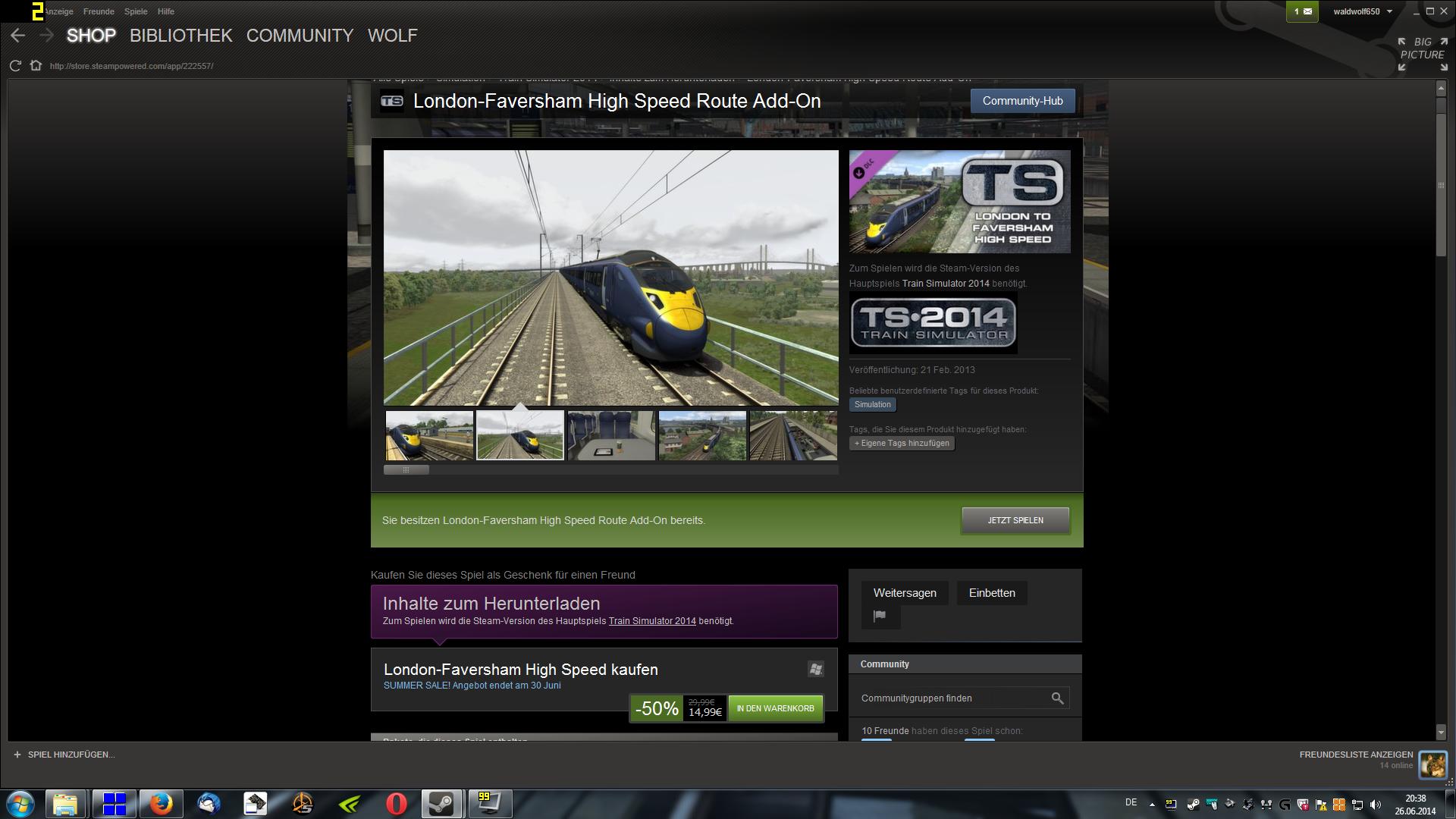1456x819 pixels.
Task: Open the Community tab
Action: click(300, 36)
